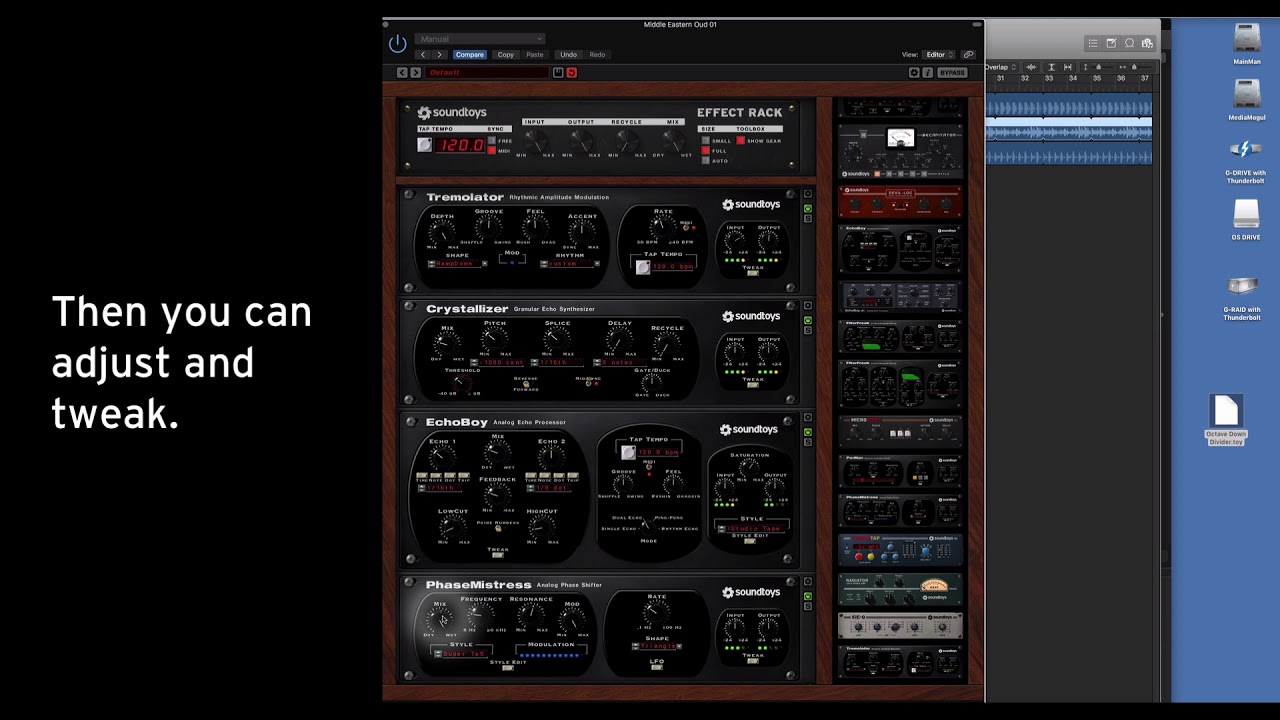
Task: Click the Compare button
Action: click(x=469, y=55)
